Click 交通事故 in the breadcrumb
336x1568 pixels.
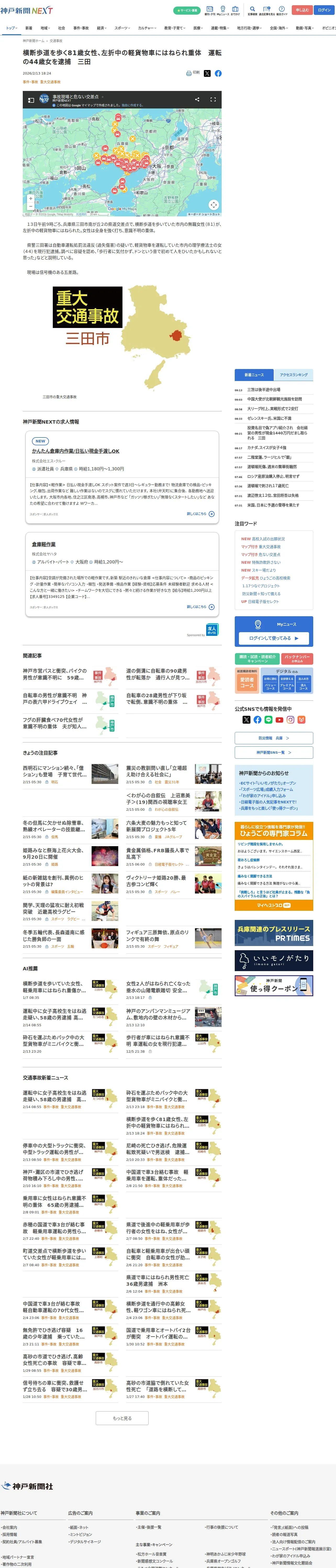point(56,41)
